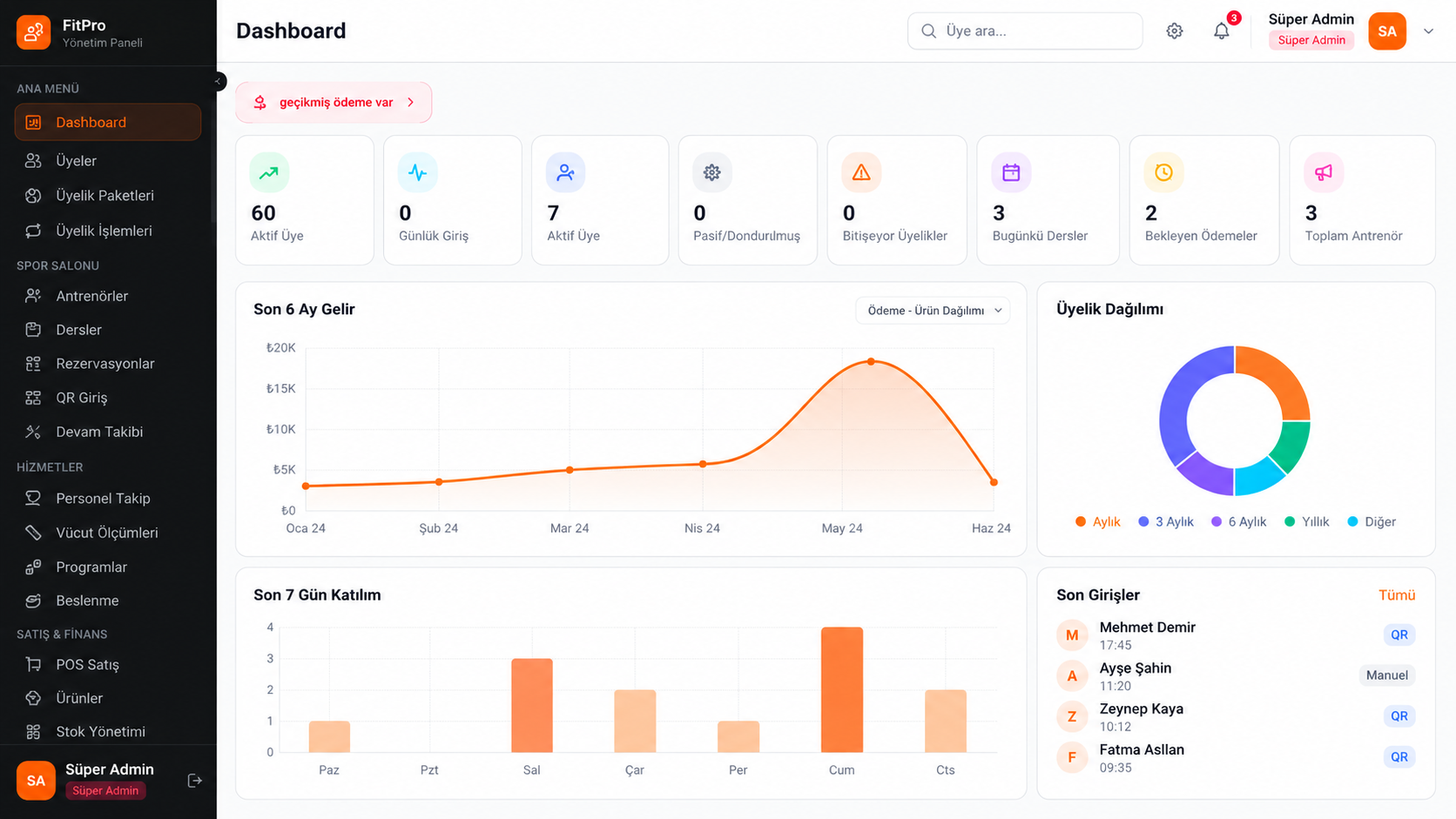Toggle Aylık legend in Üyelik Dağılımı
The width and height of the screenshot is (1456, 819).
1098,522
